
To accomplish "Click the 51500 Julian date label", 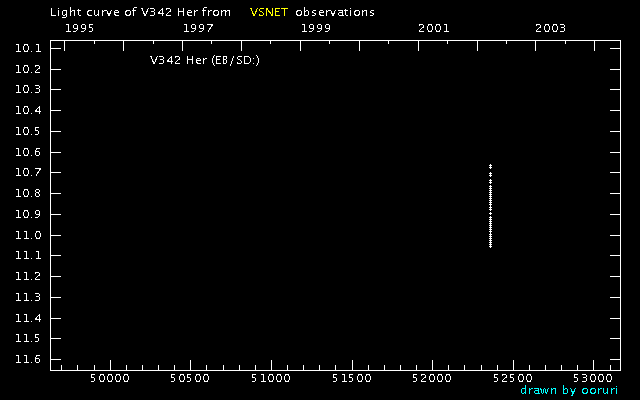I will tap(352, 378).
